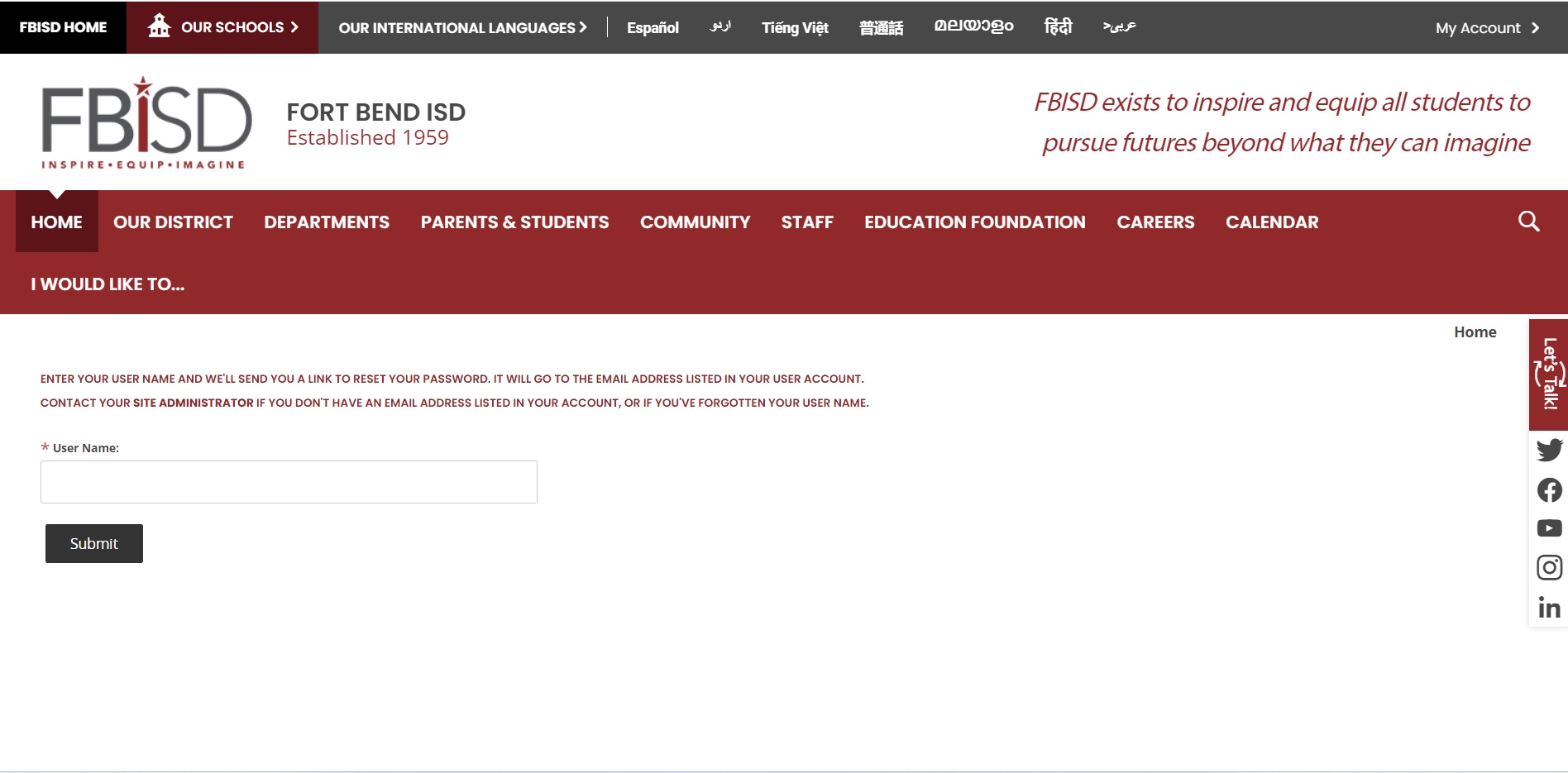Open the LinkedIn social link
The width and height of the screenshot is (1568, 773).
pyautogui.click(x=1549, y=608)
